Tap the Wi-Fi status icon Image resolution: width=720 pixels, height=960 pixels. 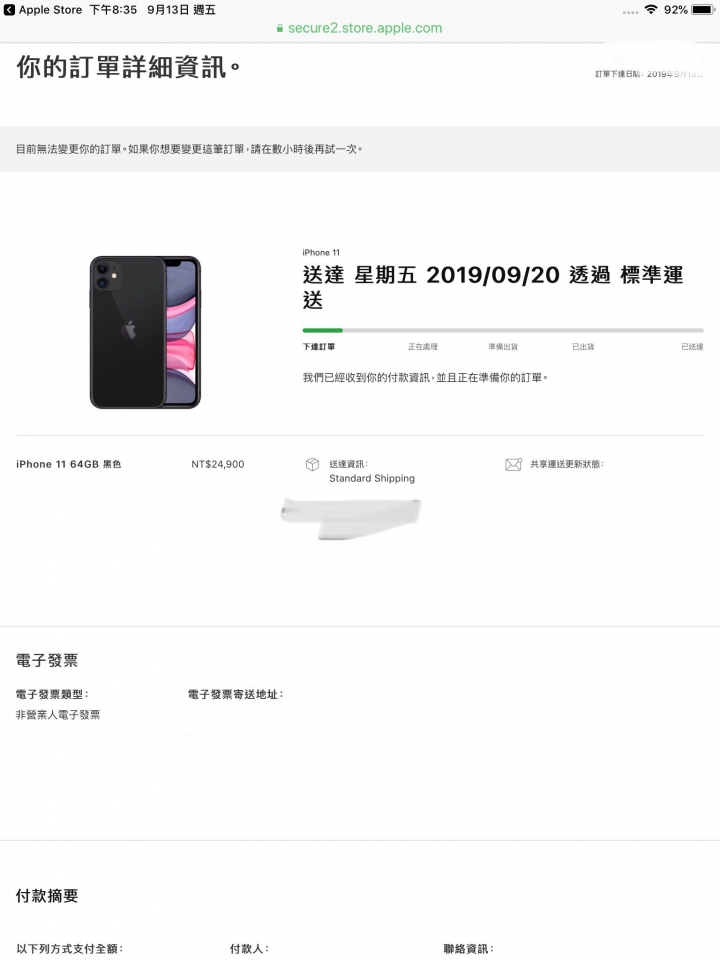651,9
